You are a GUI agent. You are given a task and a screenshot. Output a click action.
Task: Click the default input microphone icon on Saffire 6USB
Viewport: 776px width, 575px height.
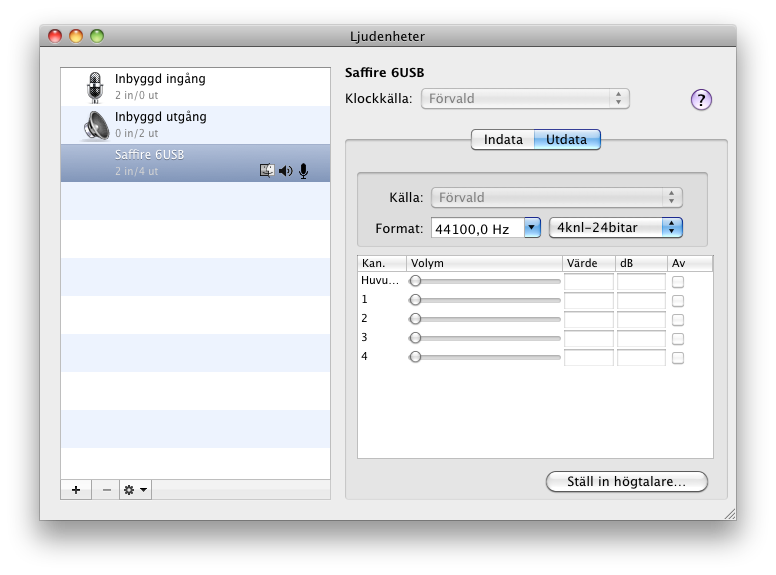(303, 171)
